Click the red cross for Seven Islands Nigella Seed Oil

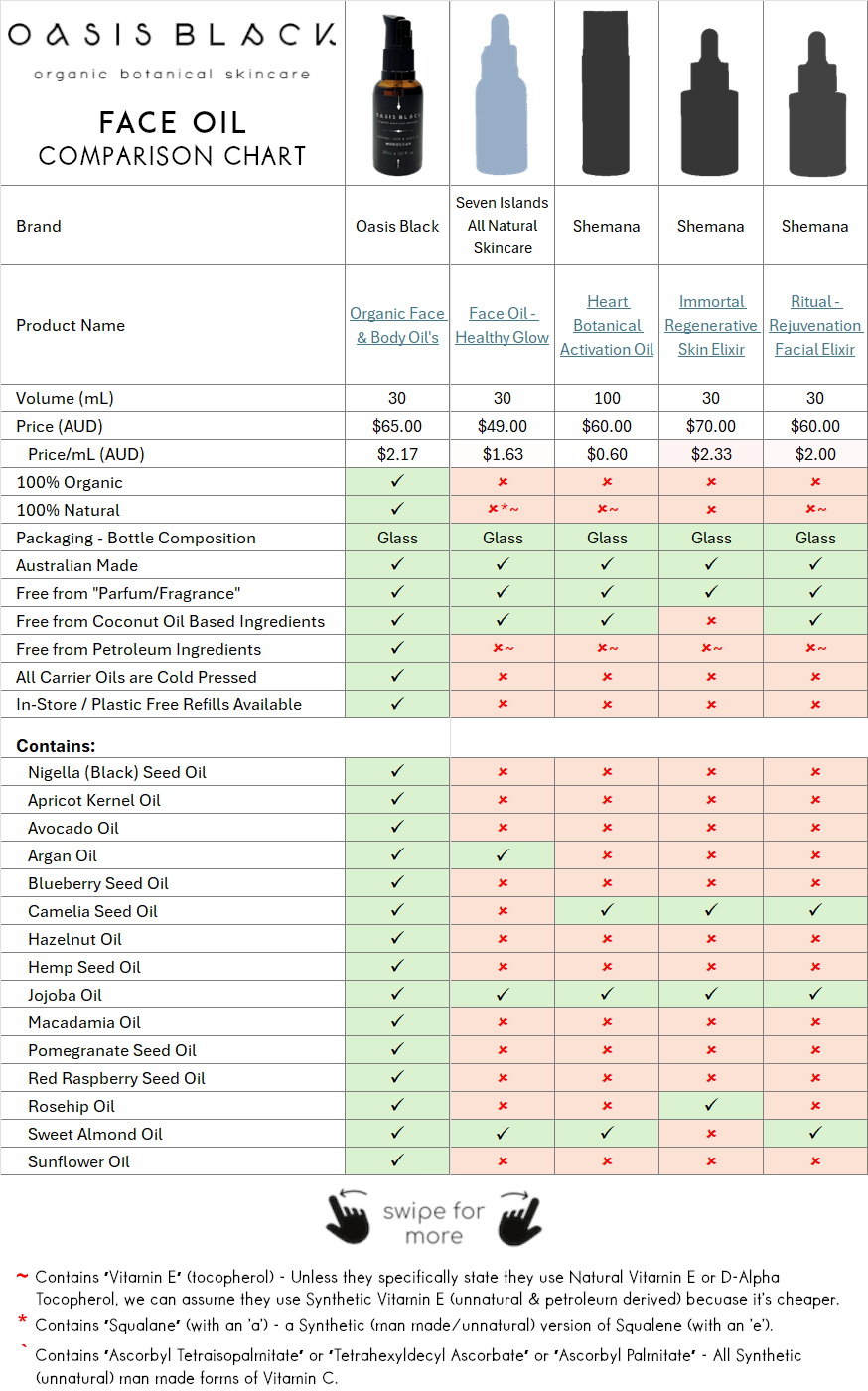502,771
